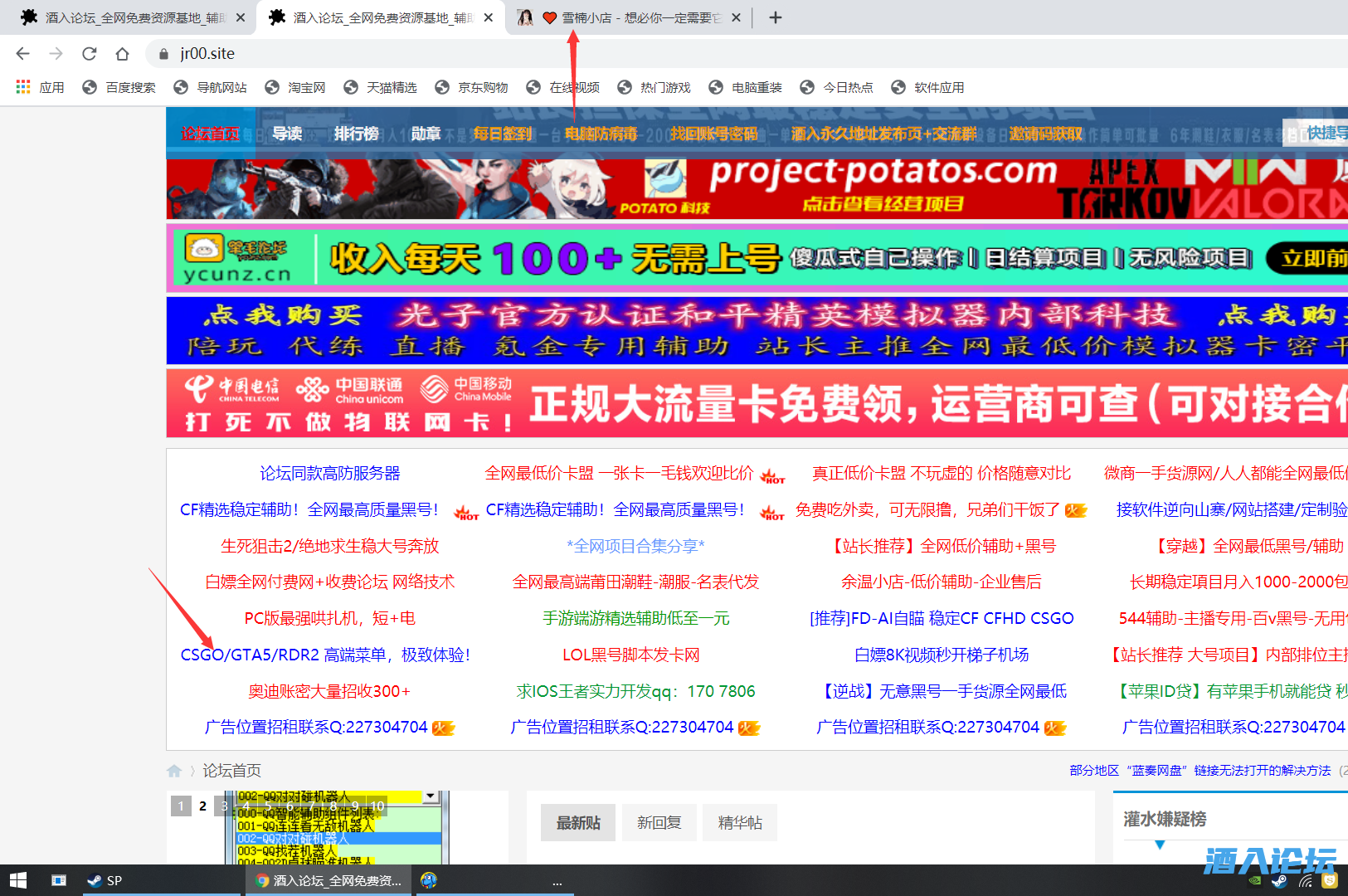Open 论坛同款高防服务器 link

[x=329, y=473]
